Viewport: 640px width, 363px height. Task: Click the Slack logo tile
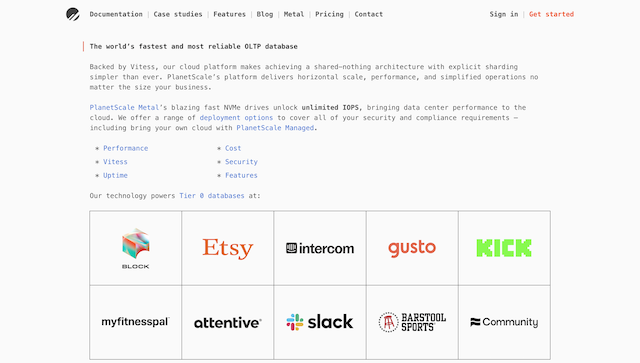click(320, 322)
